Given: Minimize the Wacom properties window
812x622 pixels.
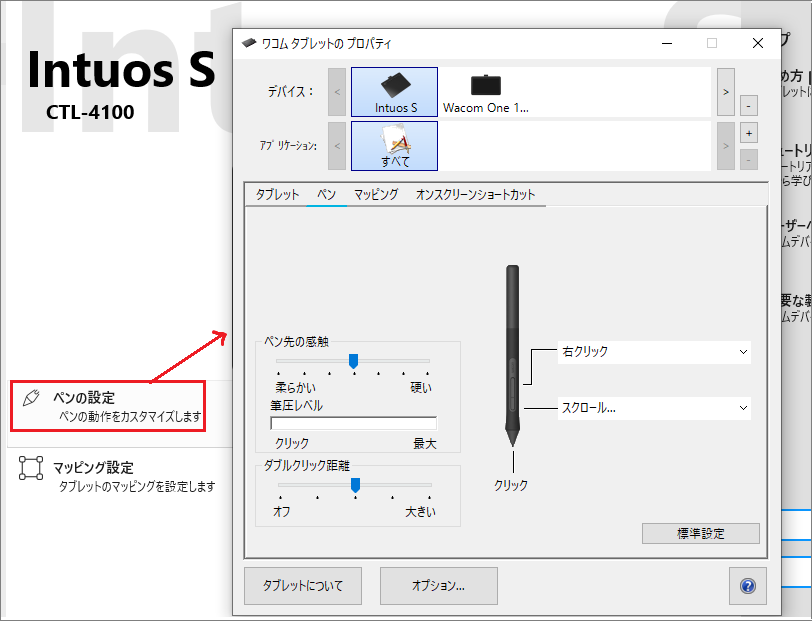Looking at the screenshot, I should click(667, 44).
